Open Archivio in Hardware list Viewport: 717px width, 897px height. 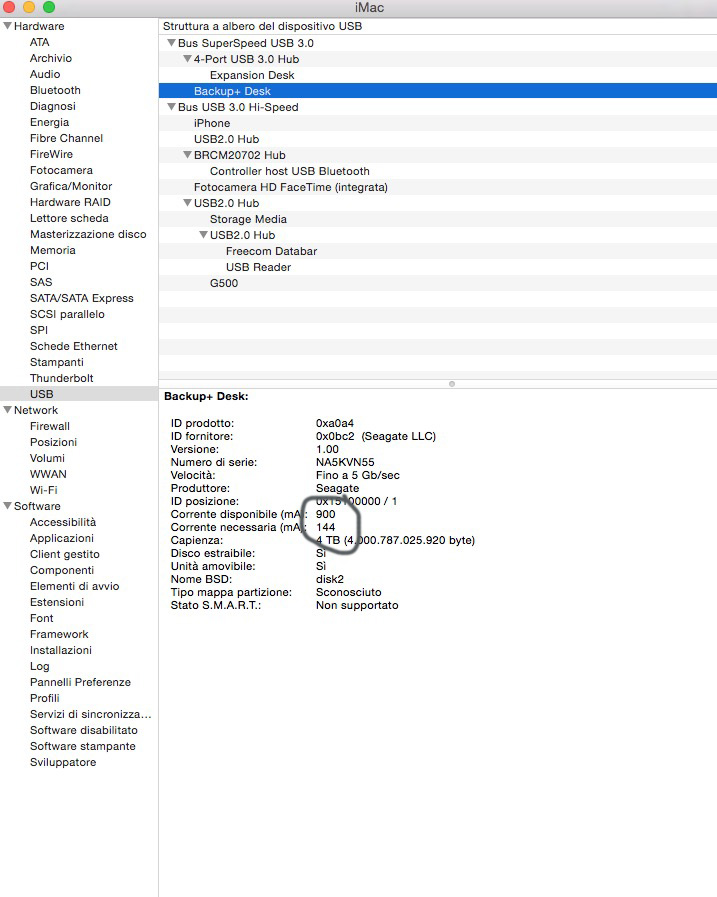tap(51, 58)
